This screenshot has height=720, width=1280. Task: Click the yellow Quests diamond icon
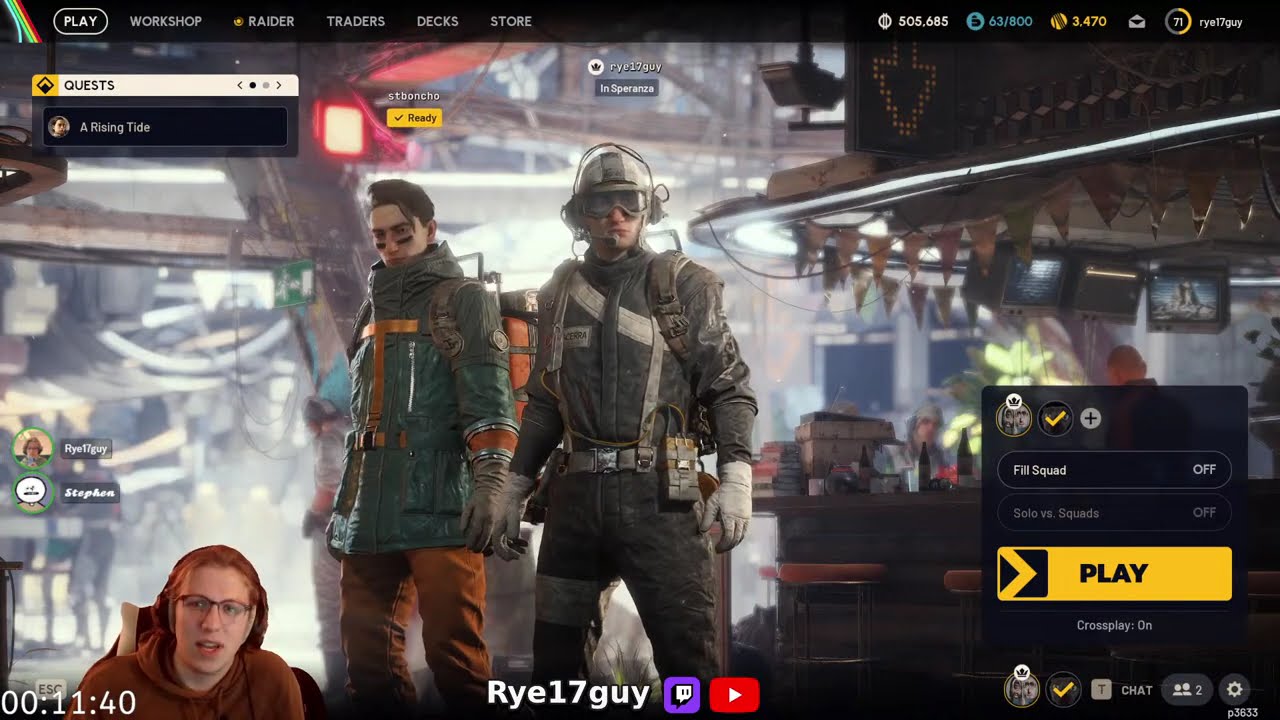[44, 85]
